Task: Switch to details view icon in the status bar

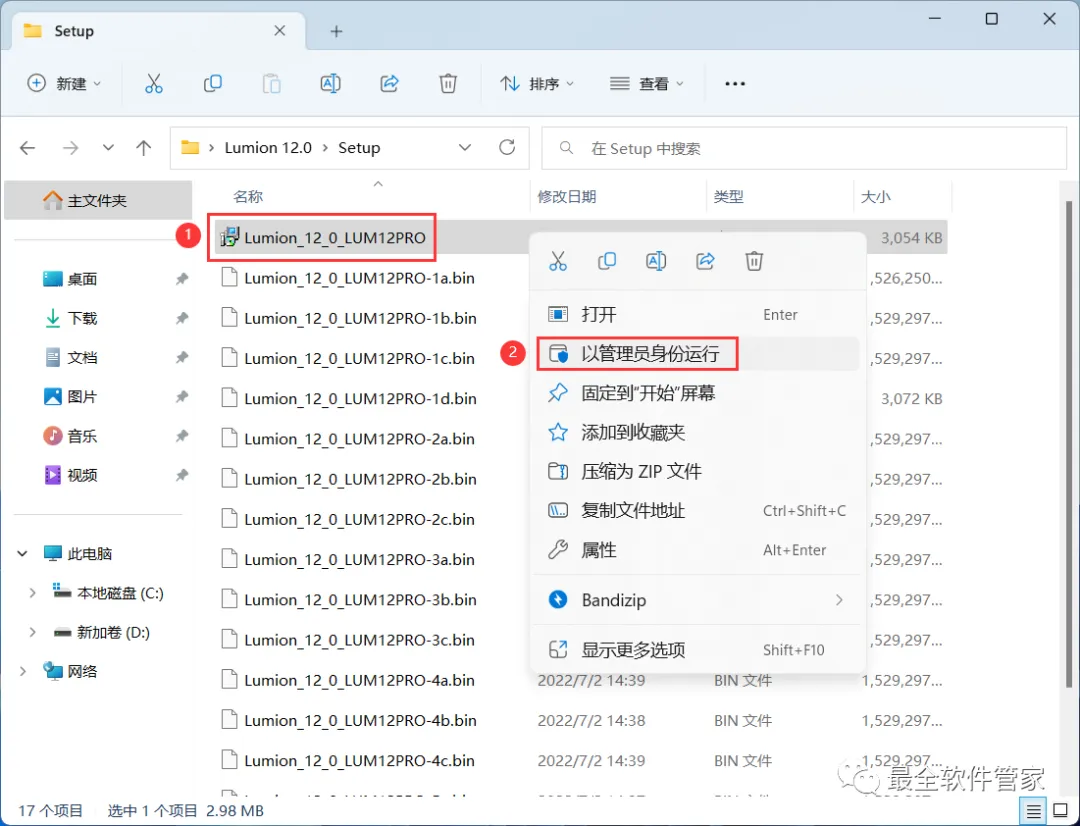Action: [1034, 811]
